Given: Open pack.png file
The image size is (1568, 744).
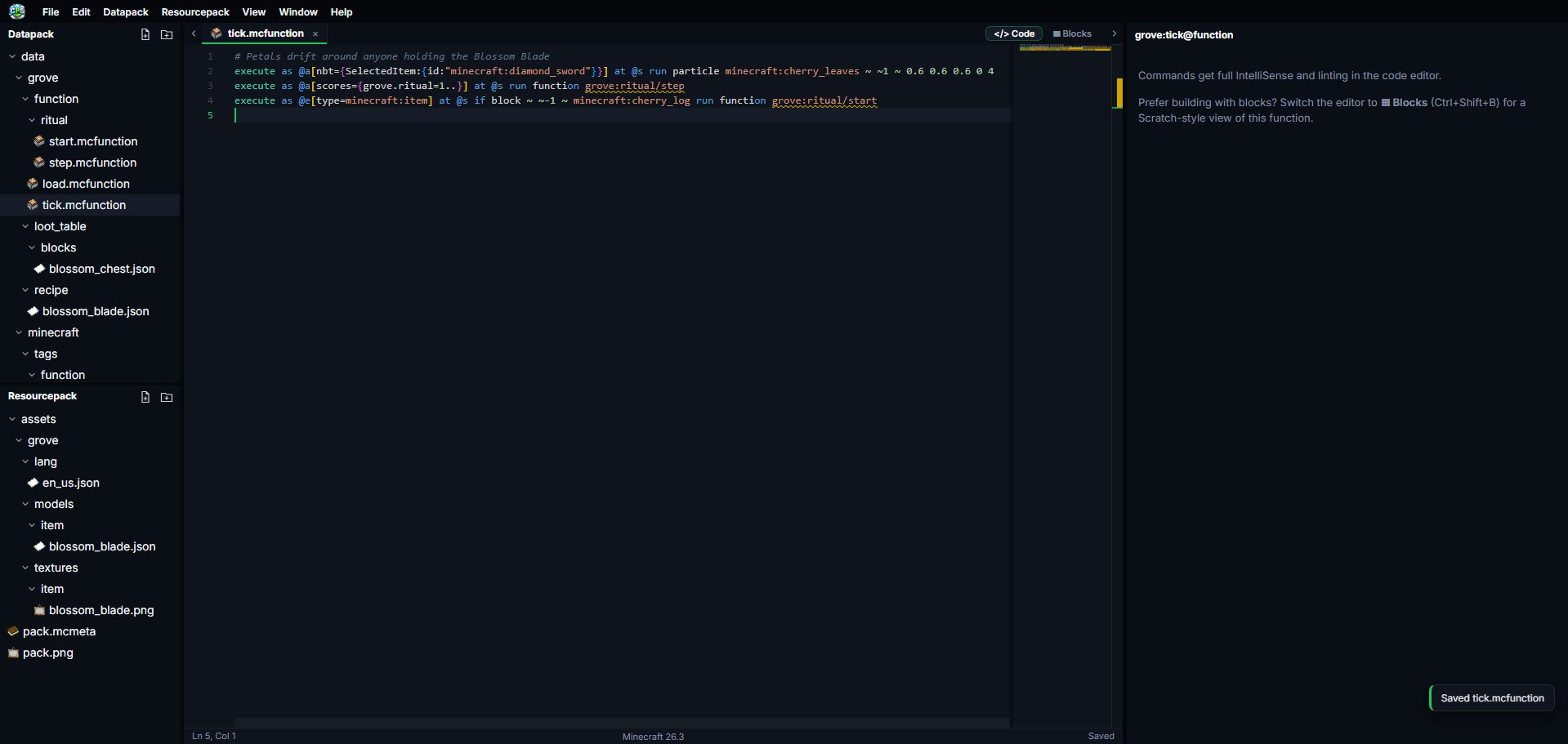Looking at the screenshot, I should 90,653.
